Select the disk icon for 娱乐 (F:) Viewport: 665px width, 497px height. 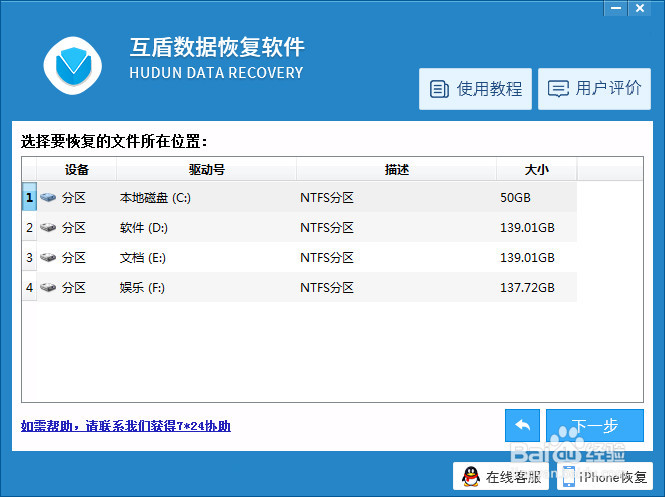point(48,288)
